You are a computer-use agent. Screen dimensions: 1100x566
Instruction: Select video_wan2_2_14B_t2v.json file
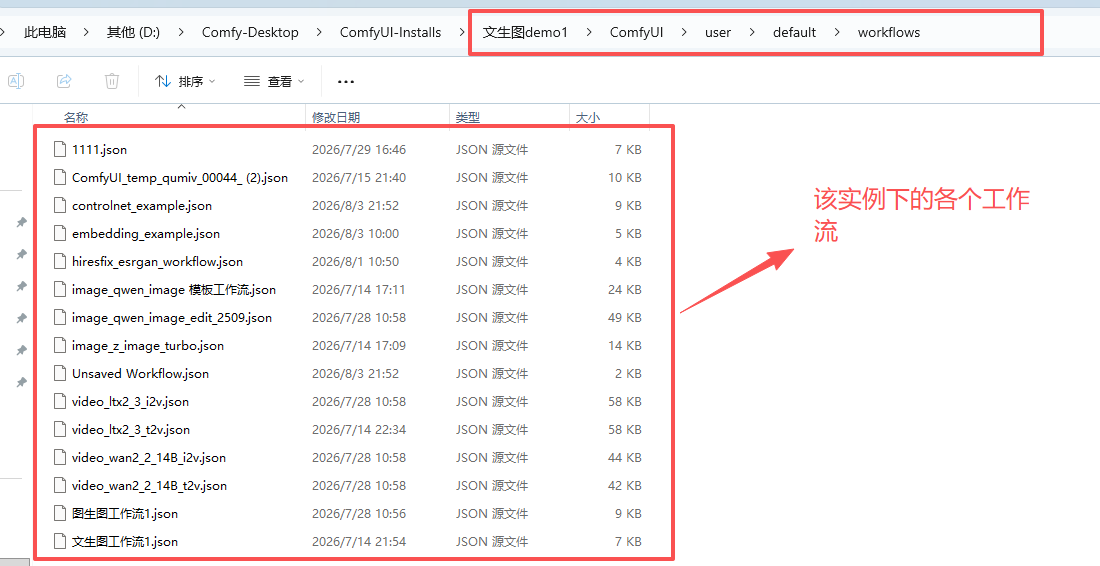click(x=149, y=486)
